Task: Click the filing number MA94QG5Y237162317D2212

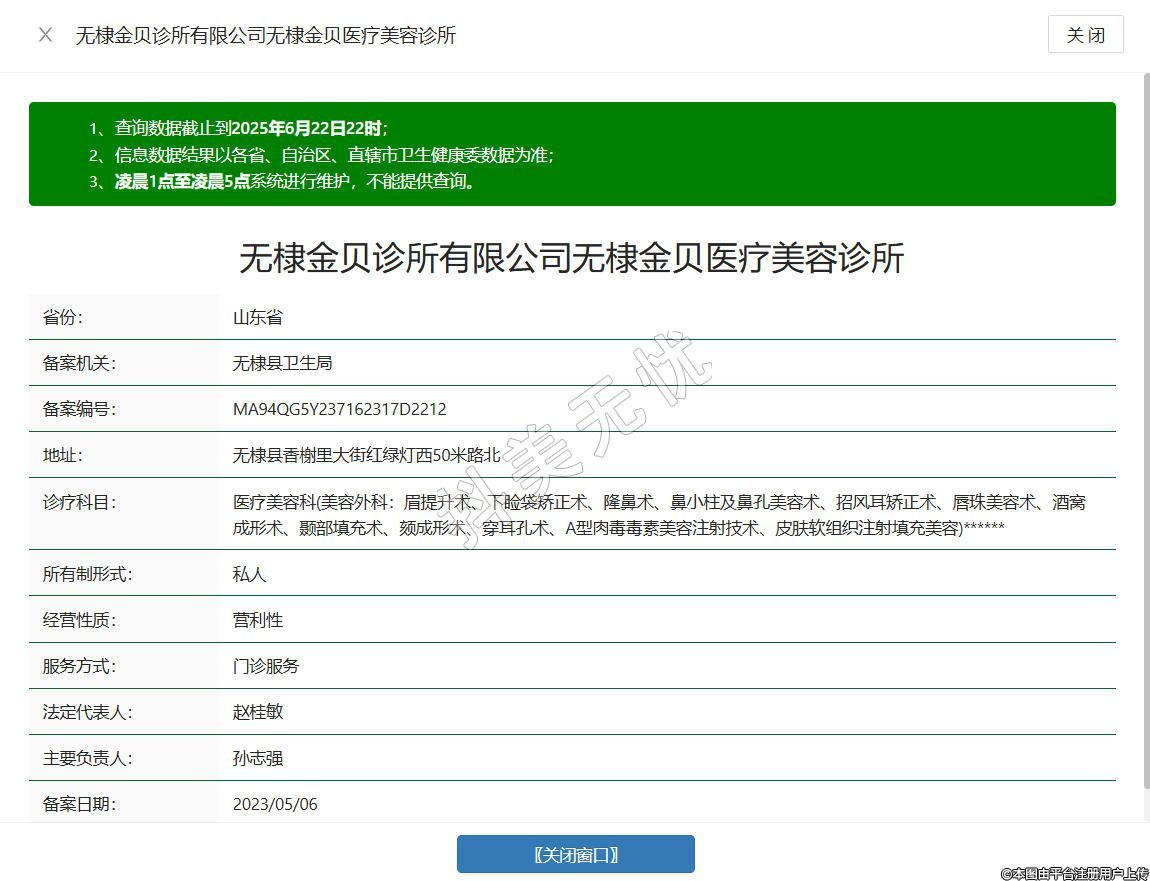Action: 339,409
